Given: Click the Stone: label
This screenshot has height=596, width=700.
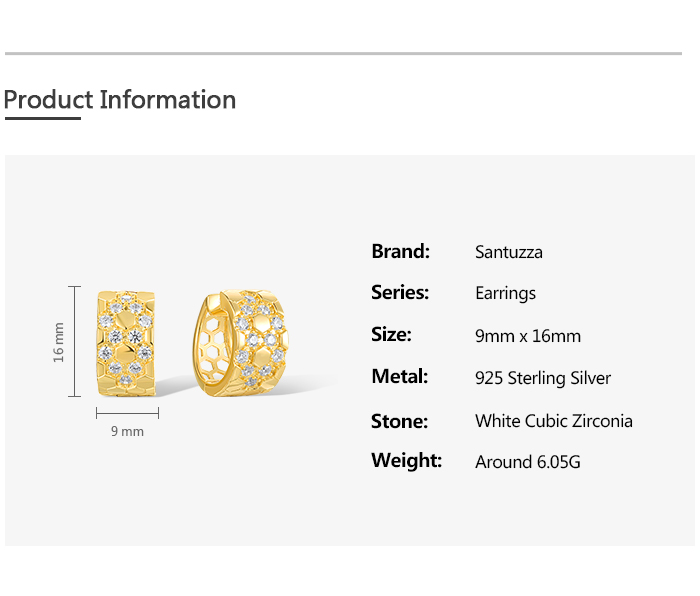Looking at the screenshot, I should 399,420.
